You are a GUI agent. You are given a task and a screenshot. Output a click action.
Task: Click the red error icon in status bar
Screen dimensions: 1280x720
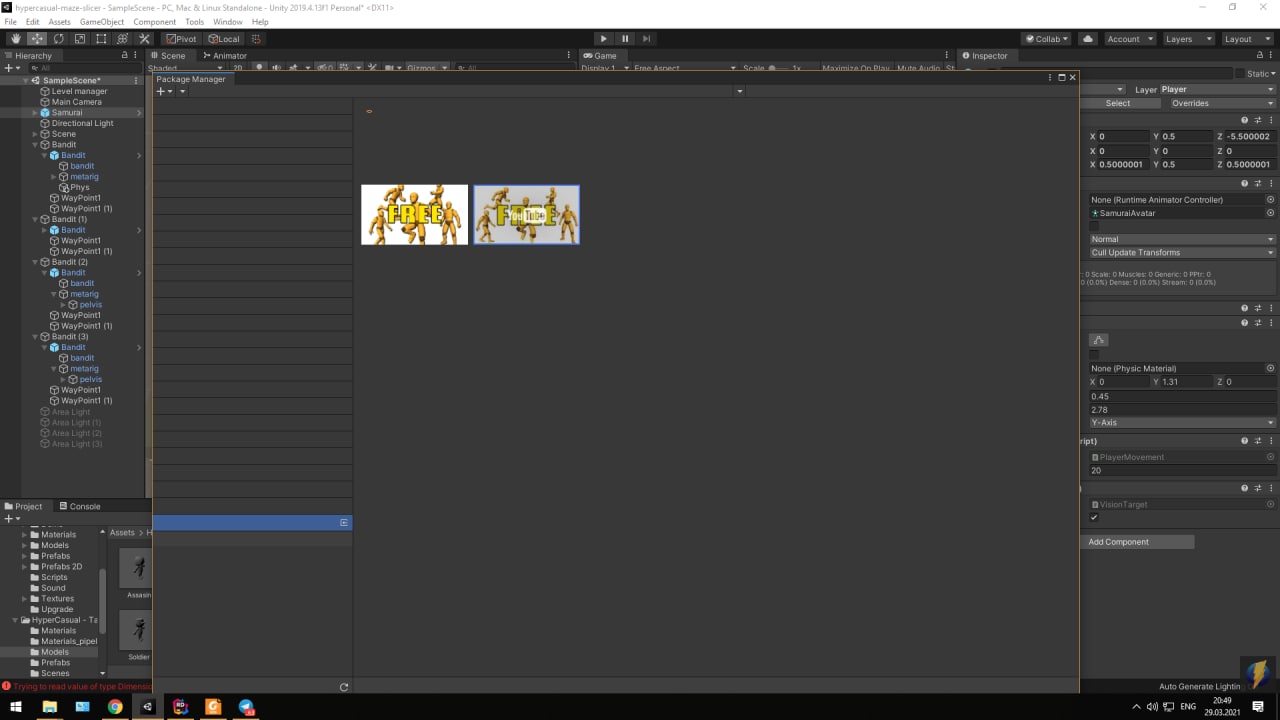point(6,686)
